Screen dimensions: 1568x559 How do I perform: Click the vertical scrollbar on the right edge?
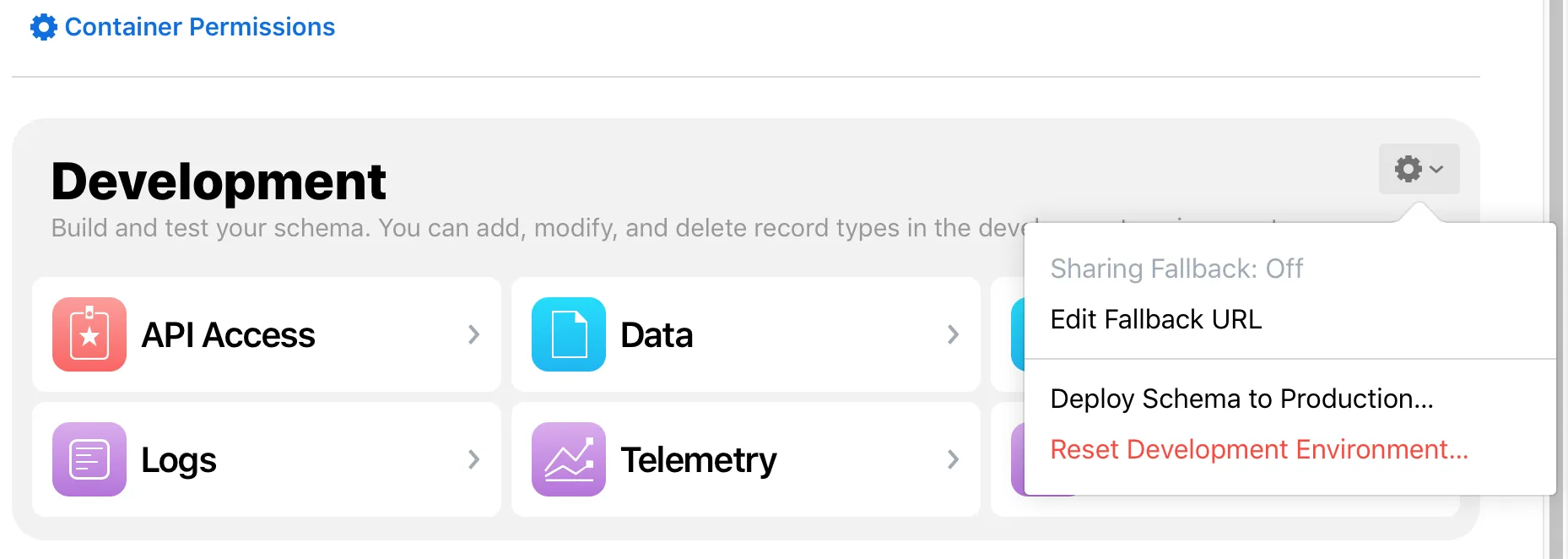[x=1555, y=279]
